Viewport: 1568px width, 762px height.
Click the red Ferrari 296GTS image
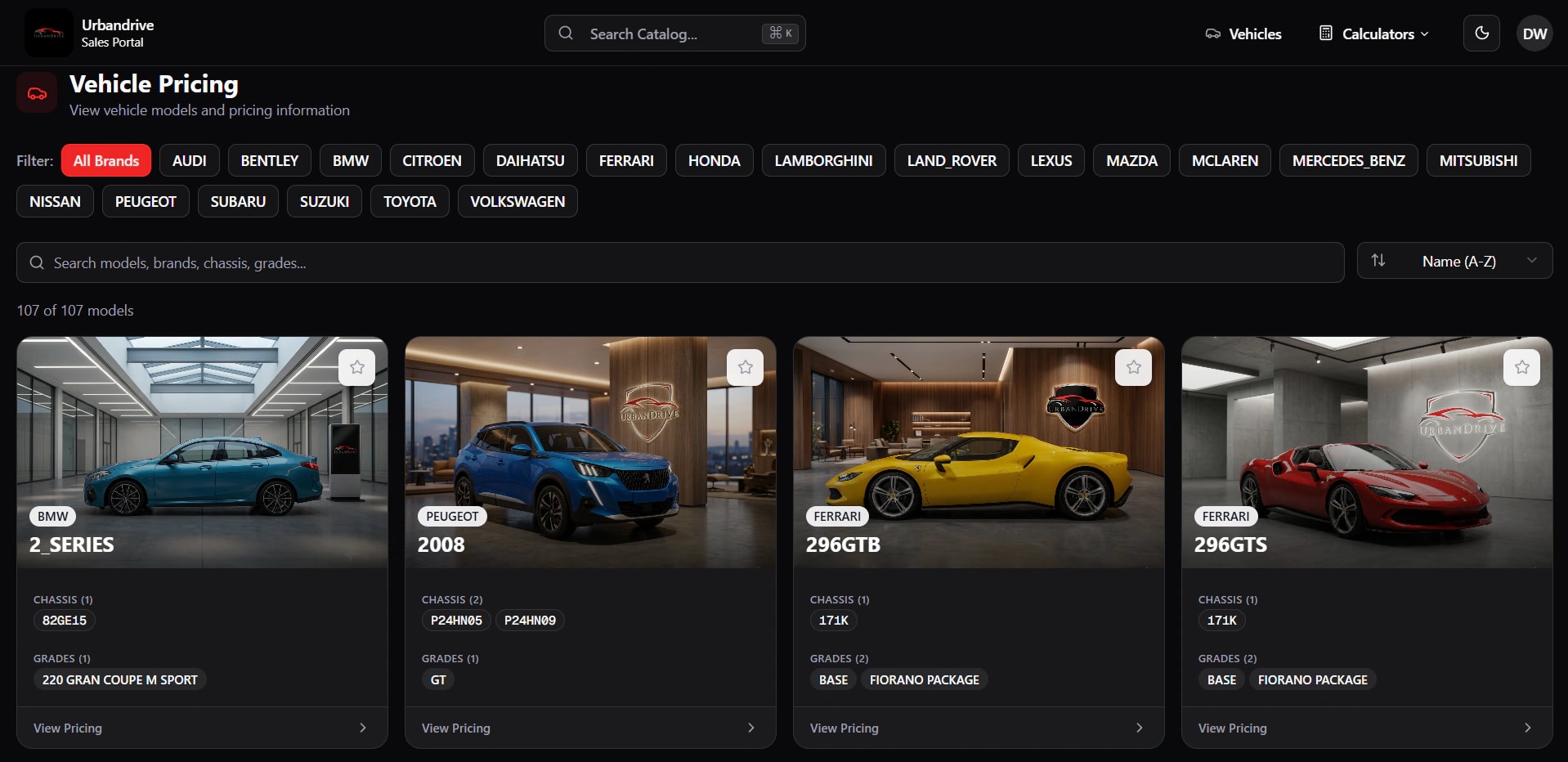coord(1367,452)
